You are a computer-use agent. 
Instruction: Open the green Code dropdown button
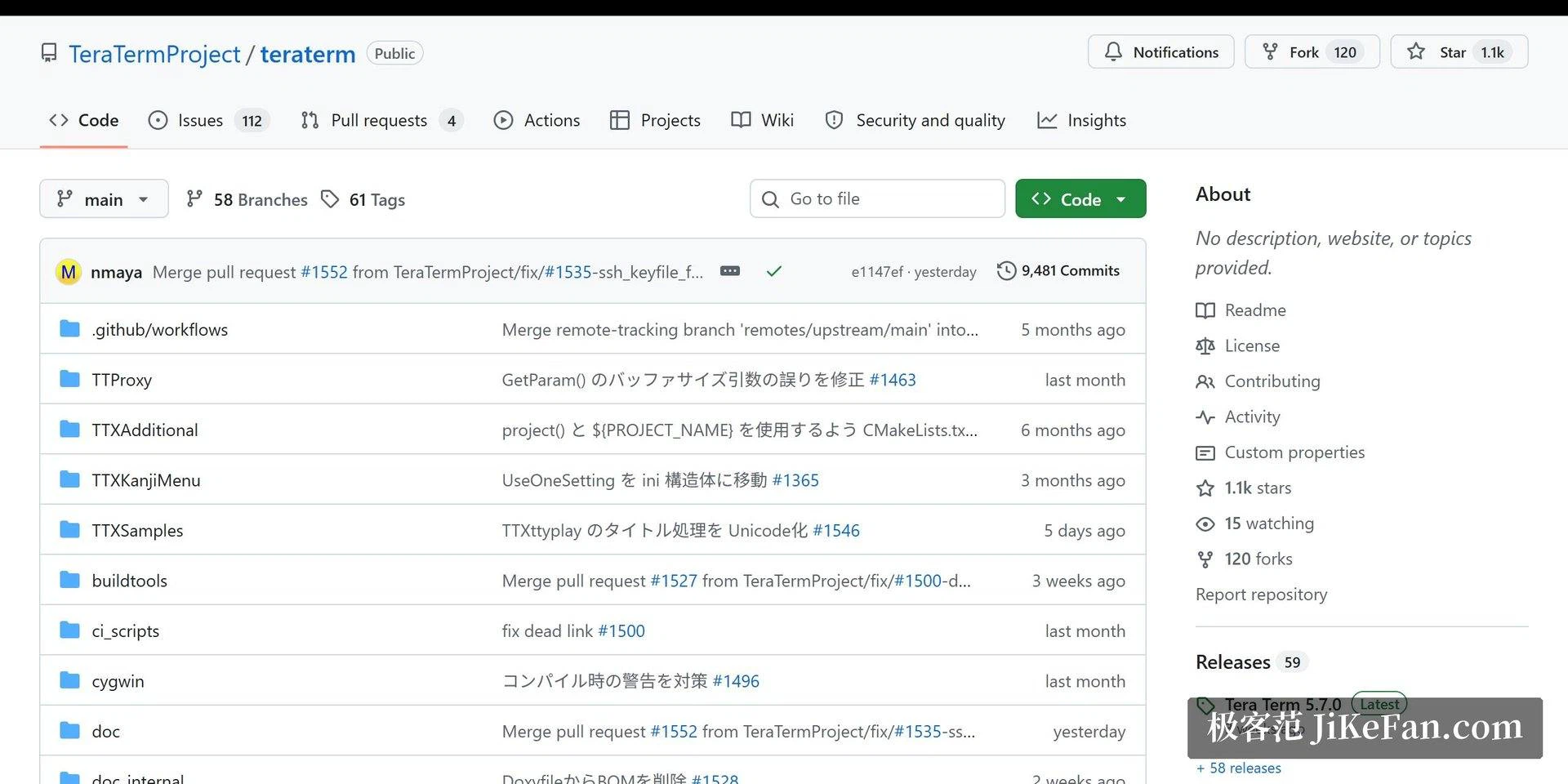click(1080, 198)
